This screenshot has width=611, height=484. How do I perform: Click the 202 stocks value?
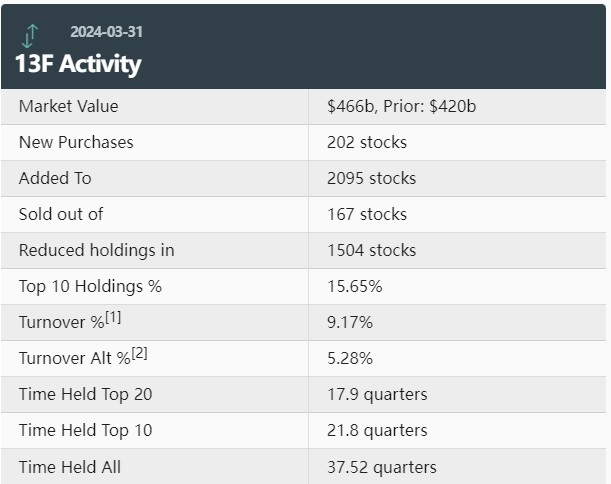pos(367,142)
